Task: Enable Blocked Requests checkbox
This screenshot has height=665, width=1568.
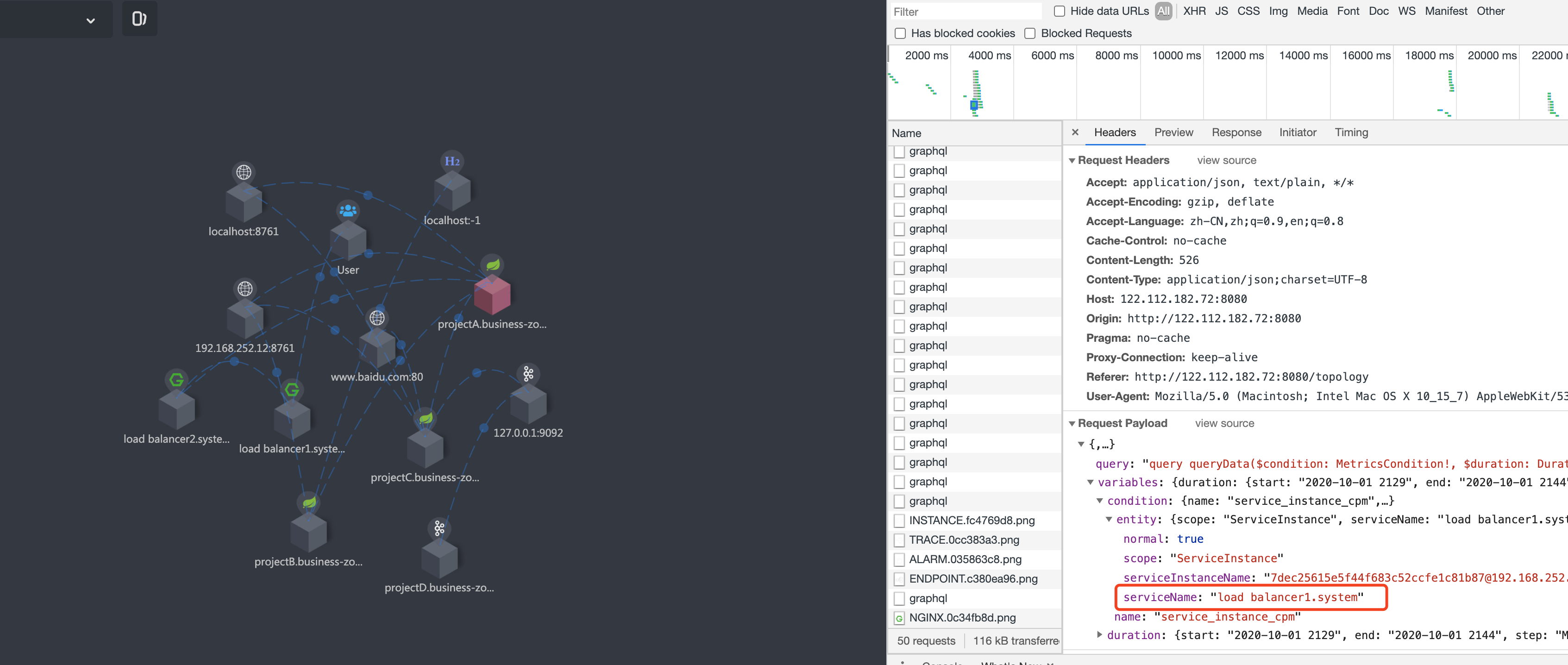Action: [1030, 33]
